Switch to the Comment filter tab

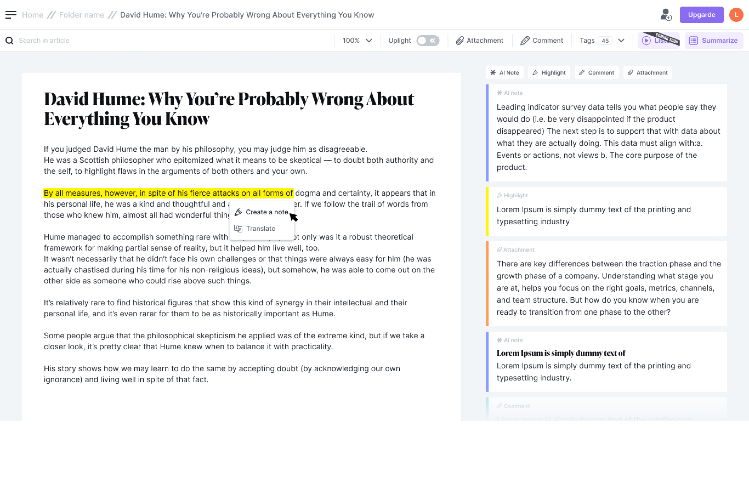point(596,73)
